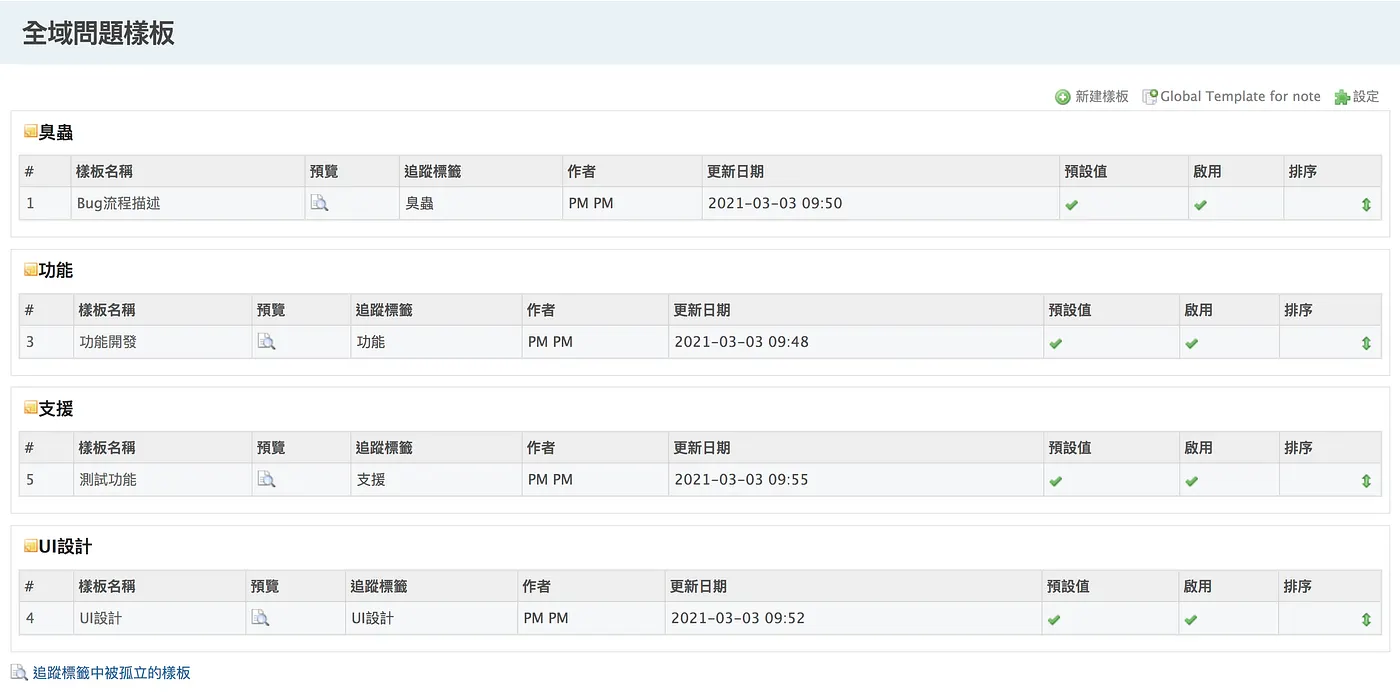Screen dimensions: 1400x692
Task: Click the icon beside the 支援 section heading
Action: point(30,408)
